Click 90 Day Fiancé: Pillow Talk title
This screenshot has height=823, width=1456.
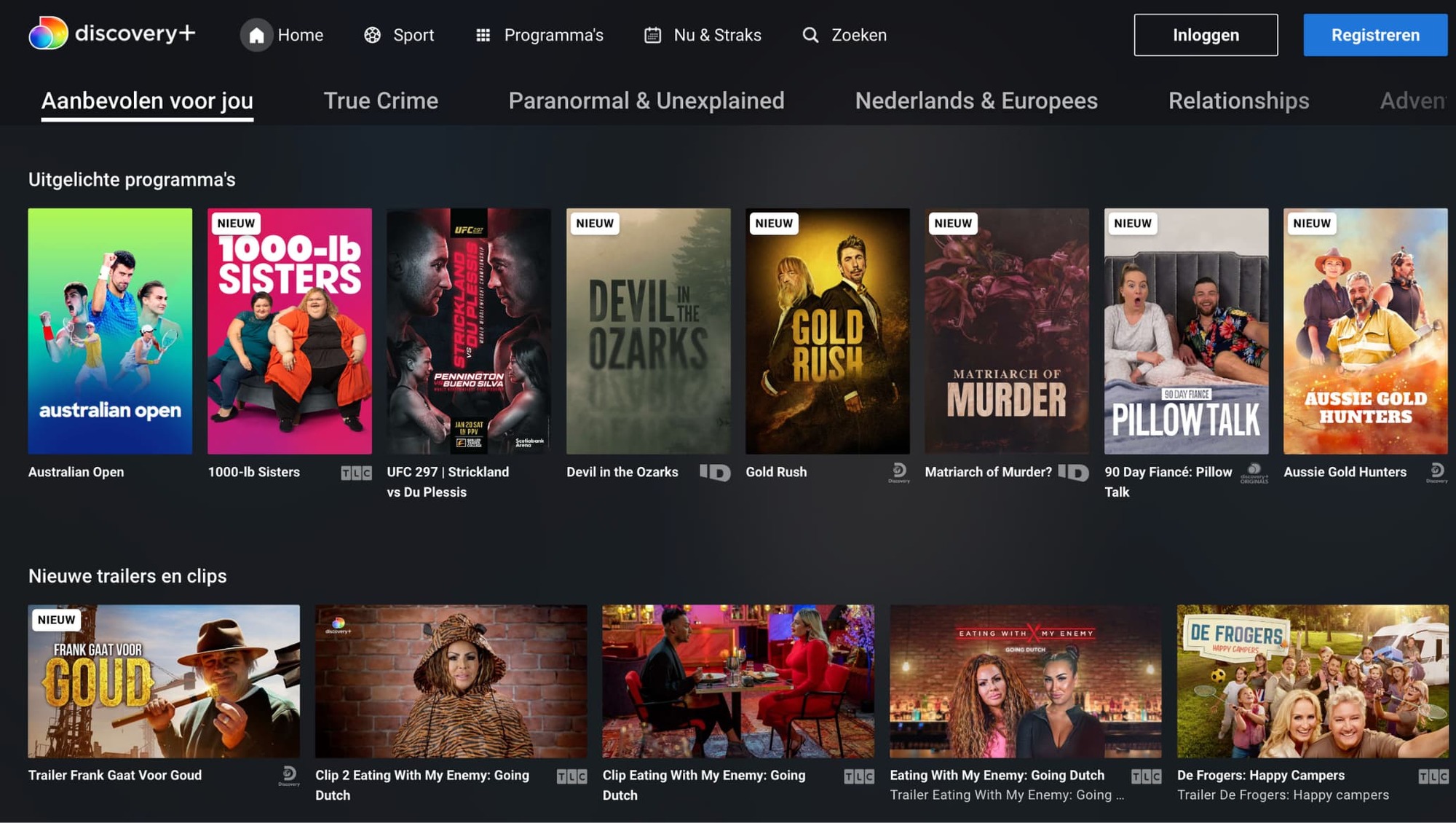(1168, 482)
